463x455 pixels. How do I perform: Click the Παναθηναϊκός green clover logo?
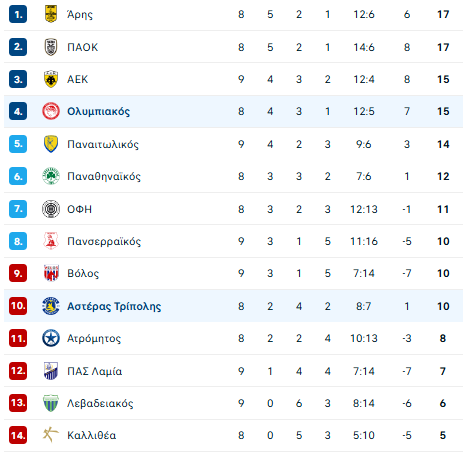(51, 176)
